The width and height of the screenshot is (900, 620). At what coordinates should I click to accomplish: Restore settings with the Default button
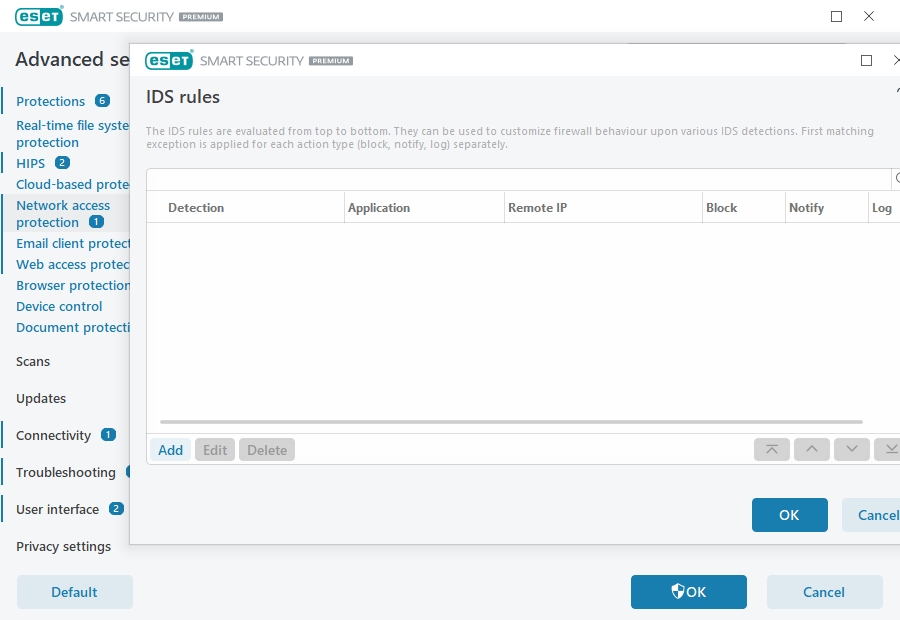pos(75,592)
